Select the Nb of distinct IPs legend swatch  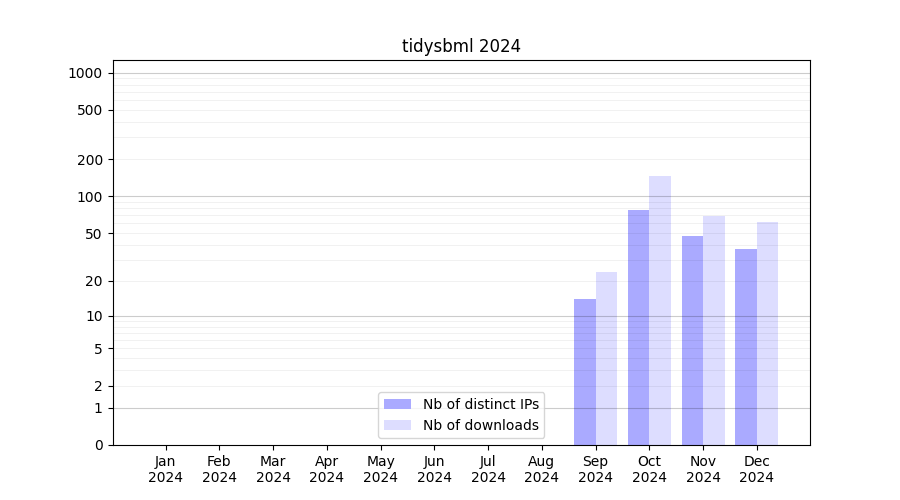(x=397, y=404)
